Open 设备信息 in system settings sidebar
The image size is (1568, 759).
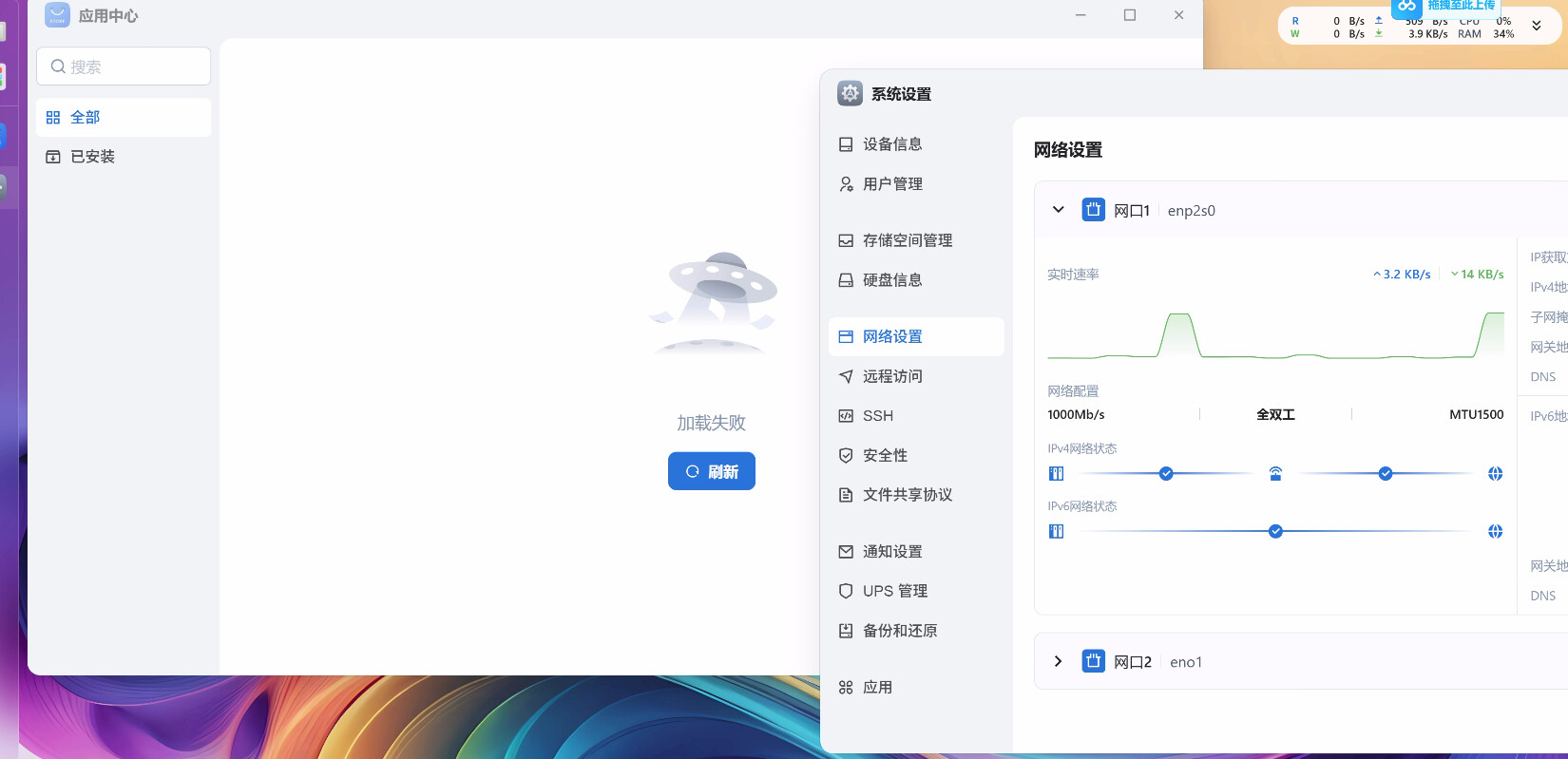(x=891, y=144)
